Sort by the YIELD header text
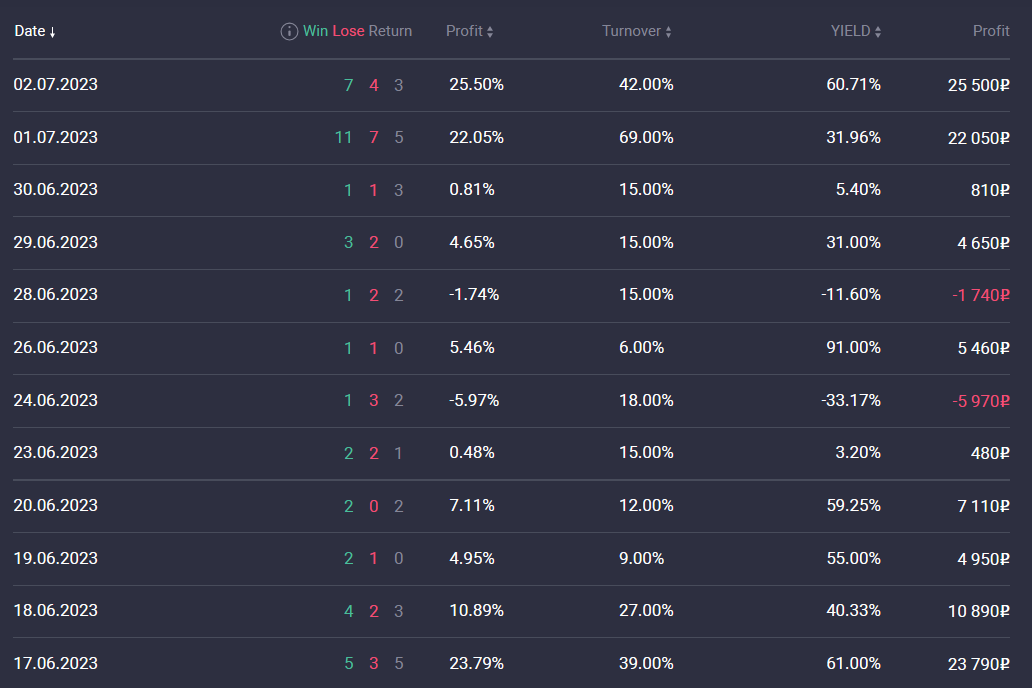 [x=850, y=31]
